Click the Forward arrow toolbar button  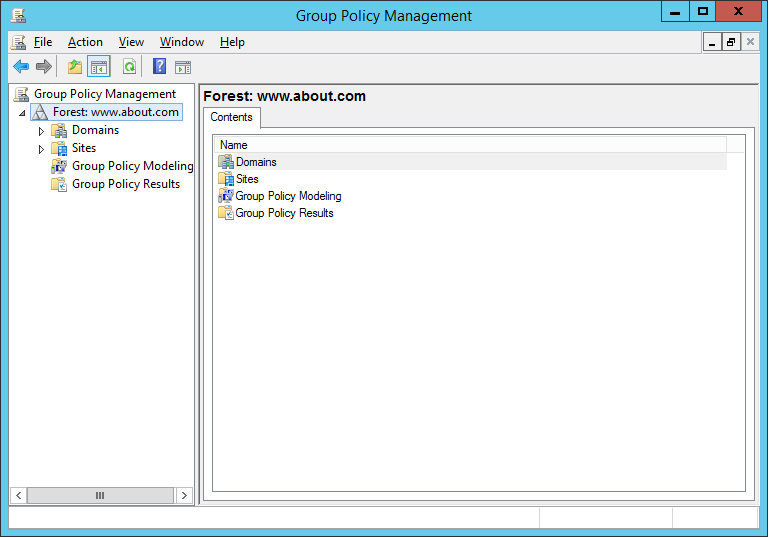coord(44,66)
